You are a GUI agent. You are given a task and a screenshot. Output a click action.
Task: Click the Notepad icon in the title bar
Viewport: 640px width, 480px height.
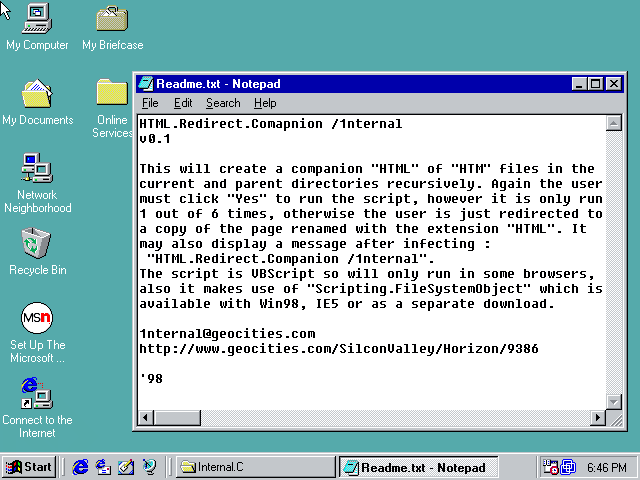pyautogui.click(x=146, y=84)
